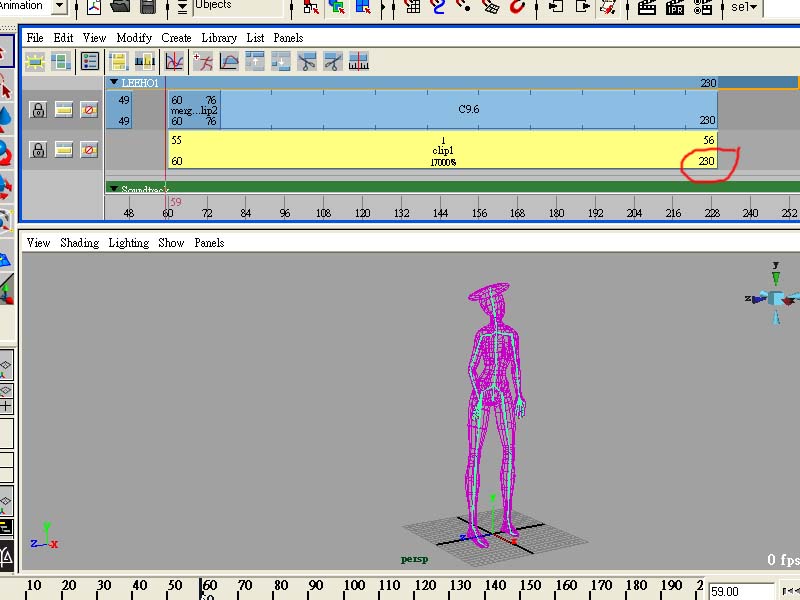
Task: Click frame 120 on the Trax time ruler
Action: coord(362,213)
